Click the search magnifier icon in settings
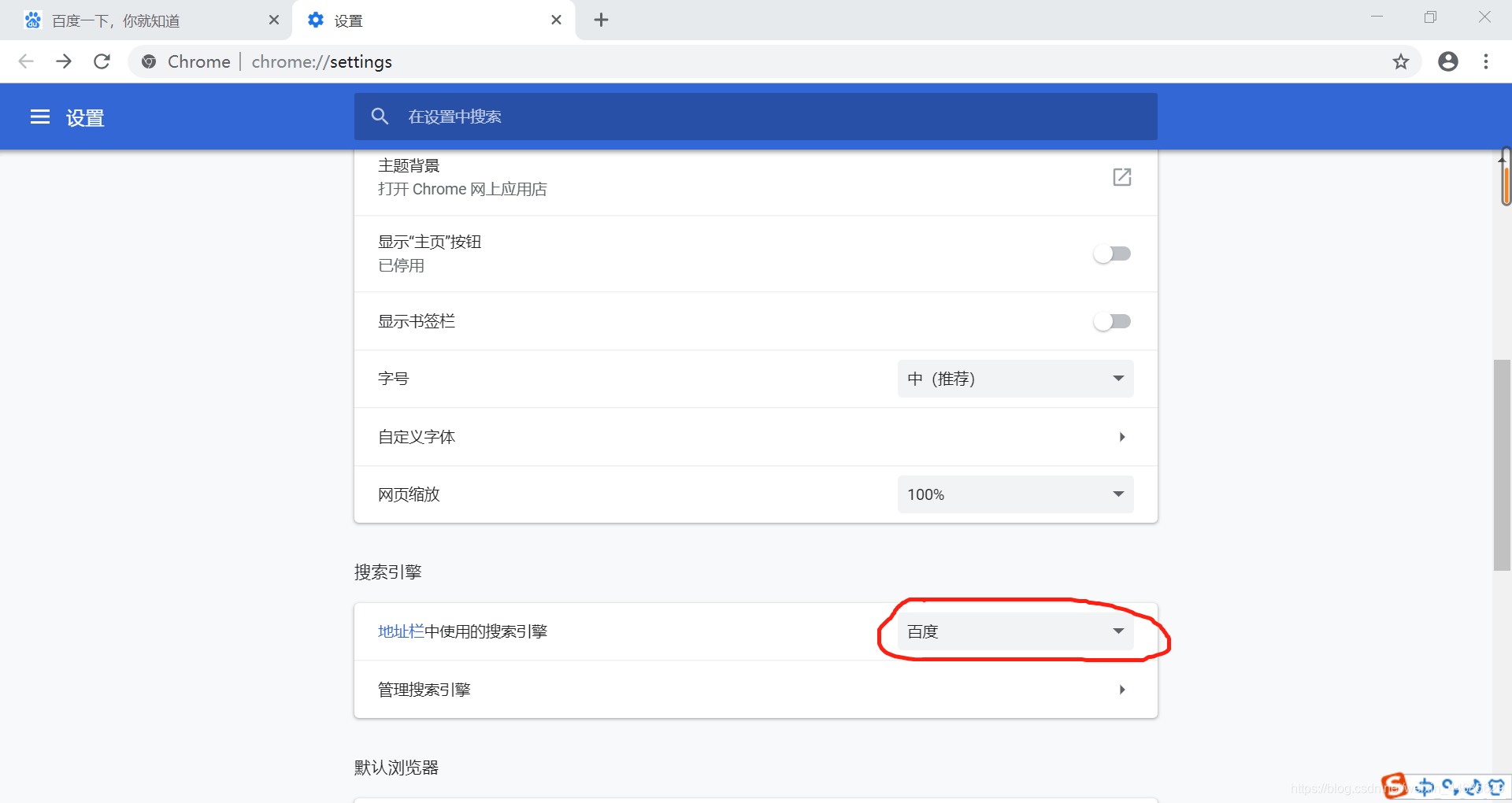The width and height of the screenshot is (1512, 803). [x=380, y=117]
